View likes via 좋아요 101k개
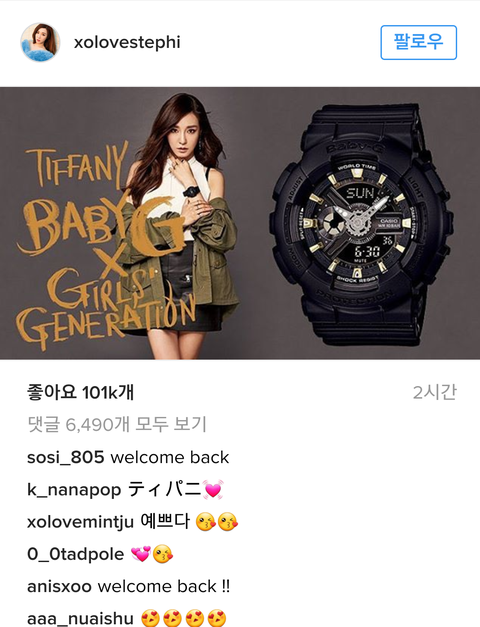Viewport: 480px width, 627px height. point(80,392)
